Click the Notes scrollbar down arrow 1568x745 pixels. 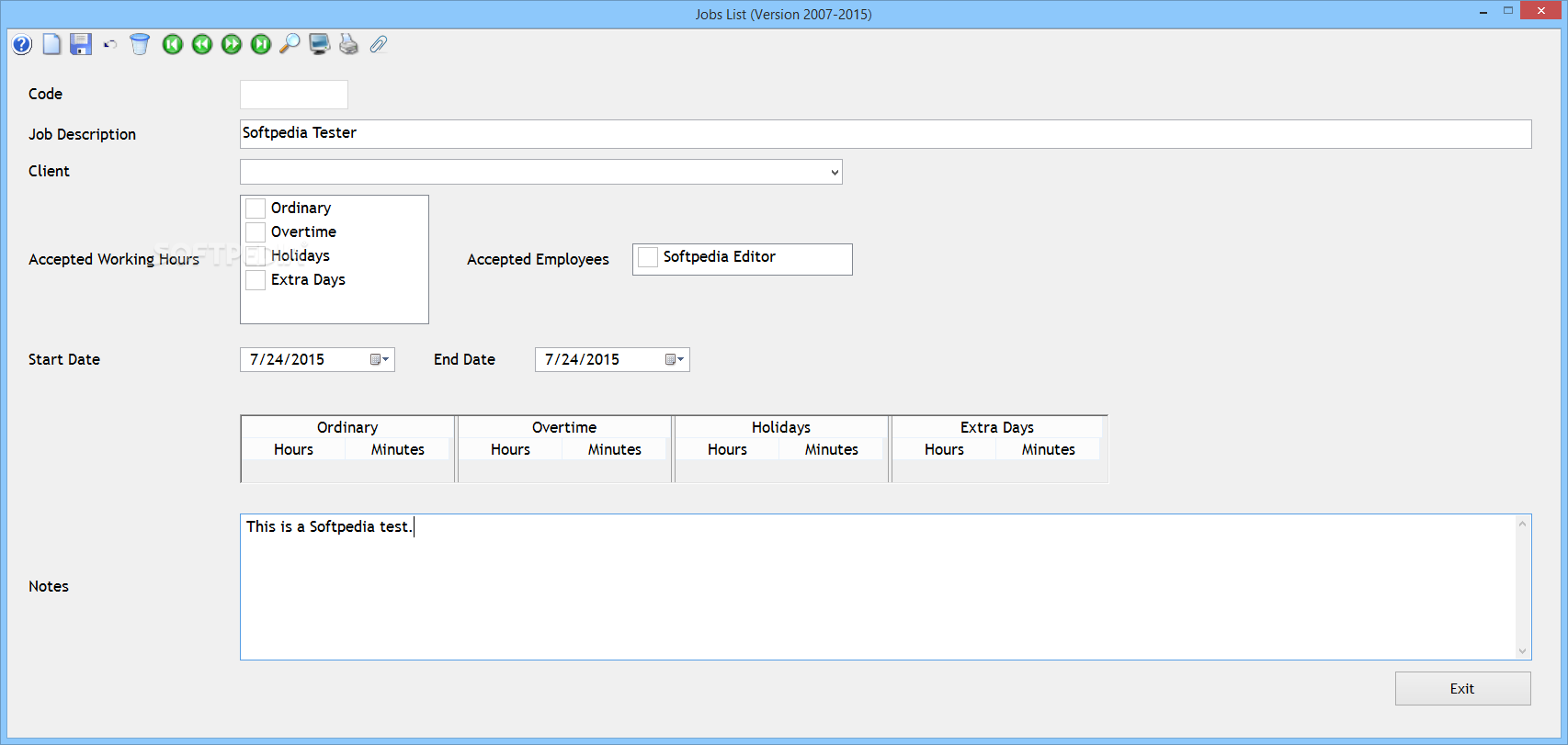click(x=1523, y=651)
